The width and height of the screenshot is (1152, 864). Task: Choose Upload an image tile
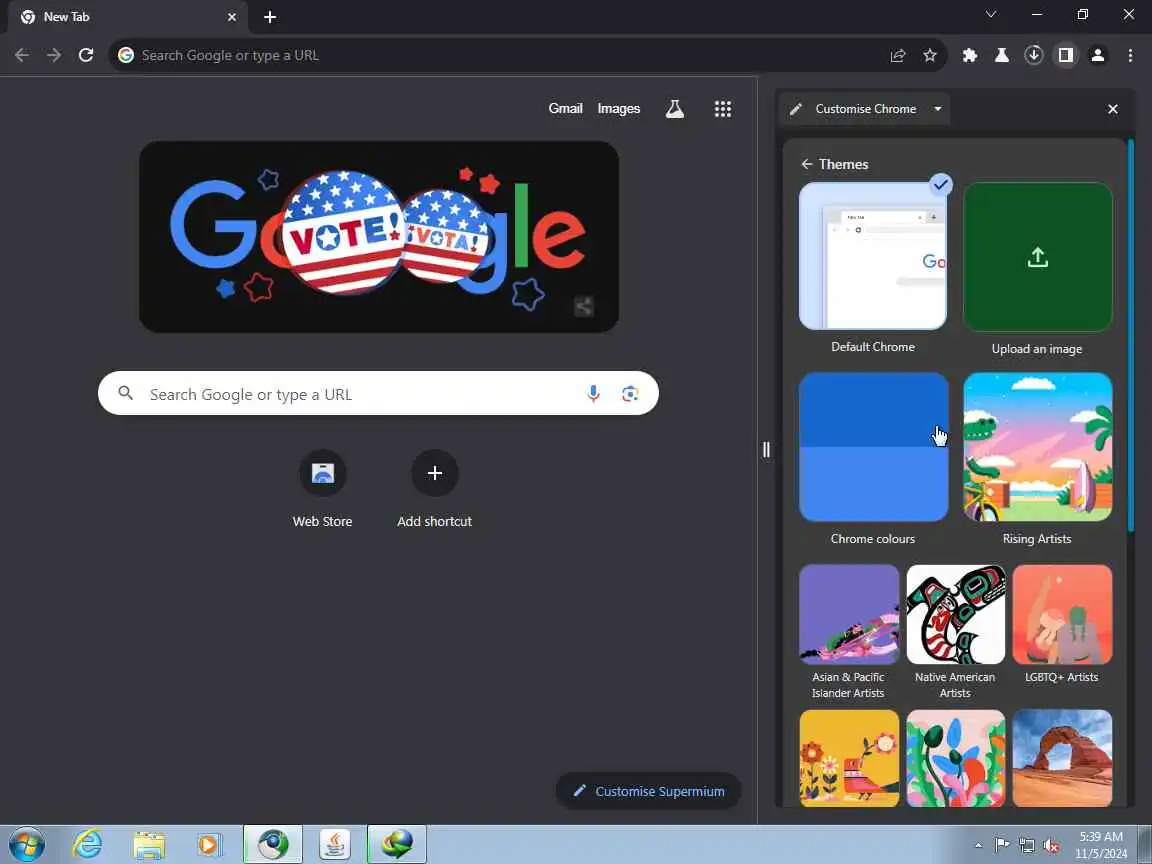pos(1037,257)
